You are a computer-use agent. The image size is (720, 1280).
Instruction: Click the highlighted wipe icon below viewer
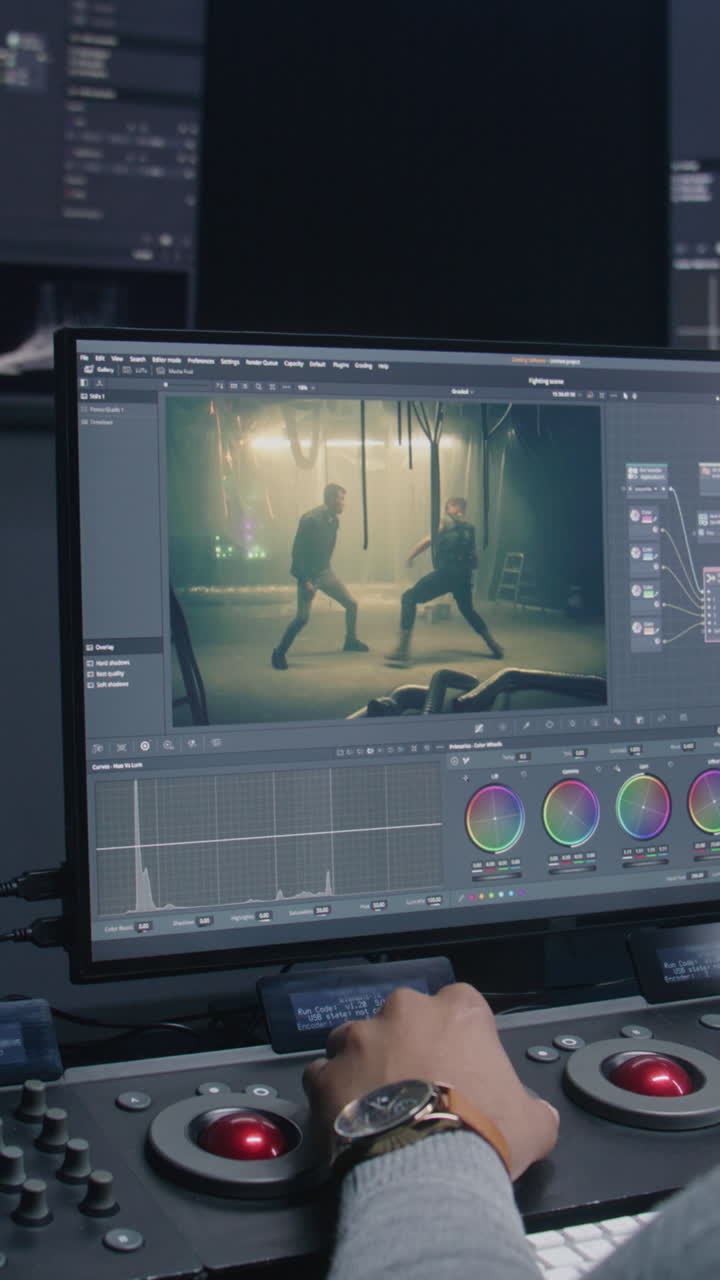pyautogui.click(x=479, y=727)
